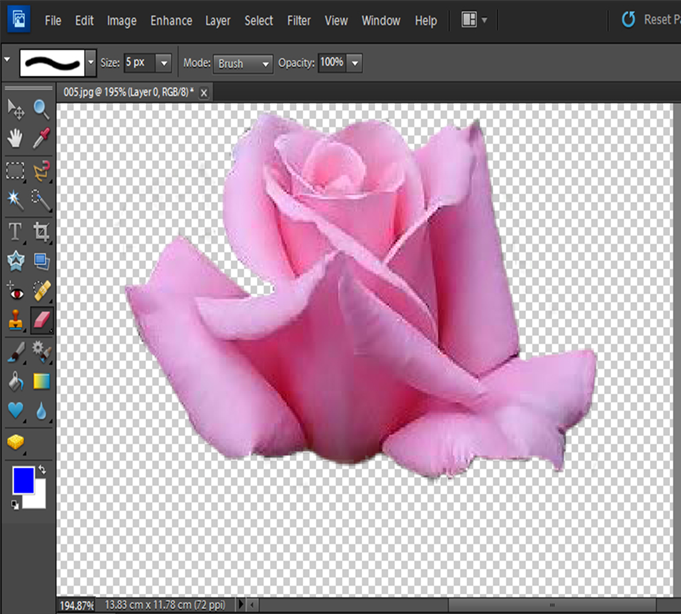
Task: Open the tool options arrow at far left
Action: (7, 59)
